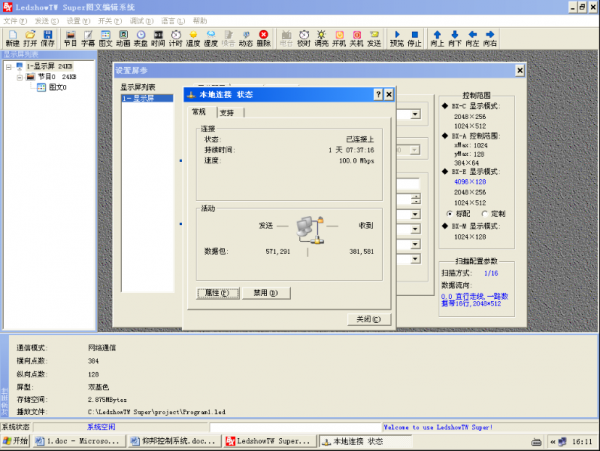The image size is (600, 451).
Task: Open the 语言 menu
Action: tap(173, 21)
